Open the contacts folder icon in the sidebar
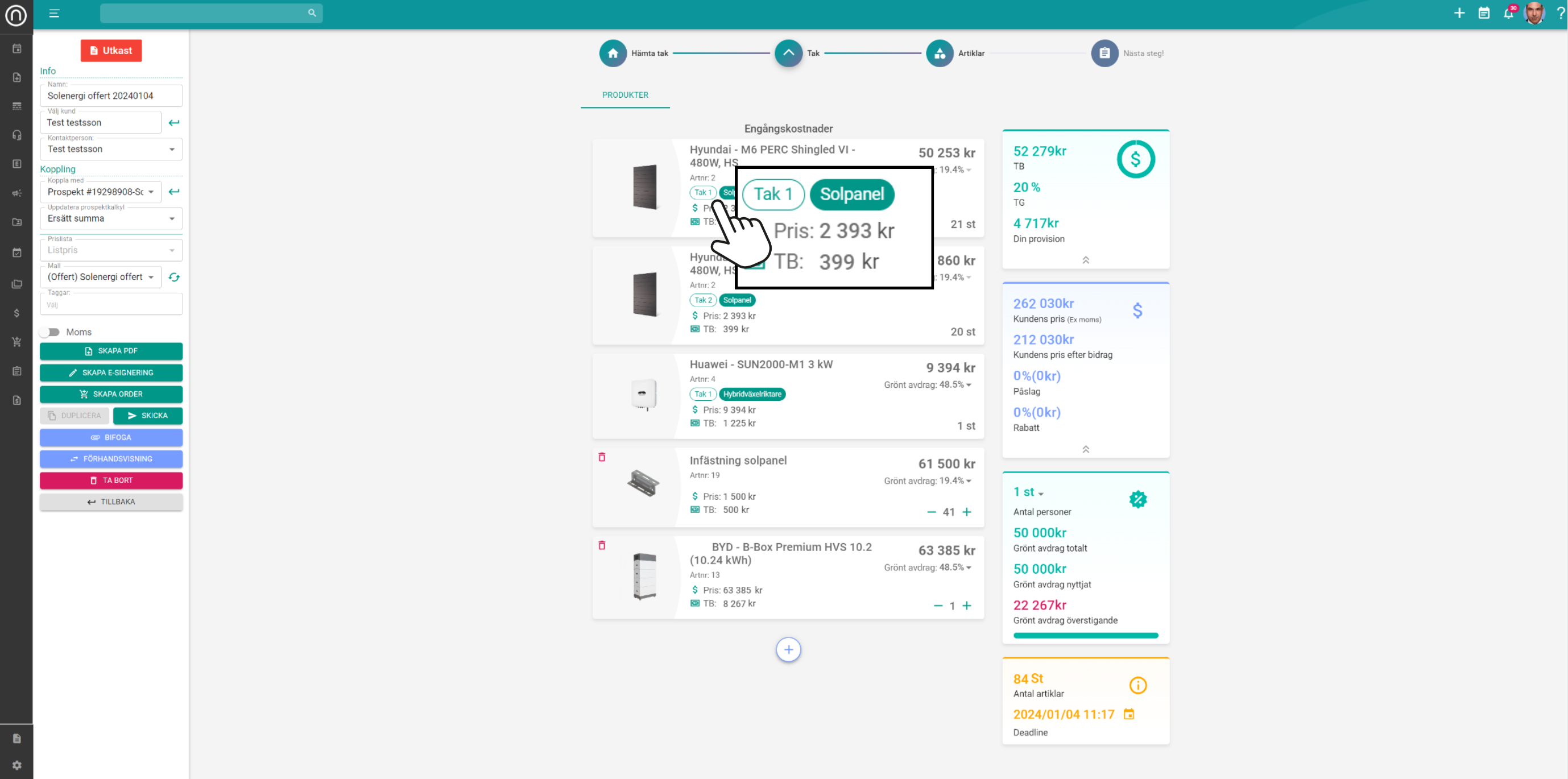Image resolution: width=1568 pixels, height=779 pixels. coord(17,222)
